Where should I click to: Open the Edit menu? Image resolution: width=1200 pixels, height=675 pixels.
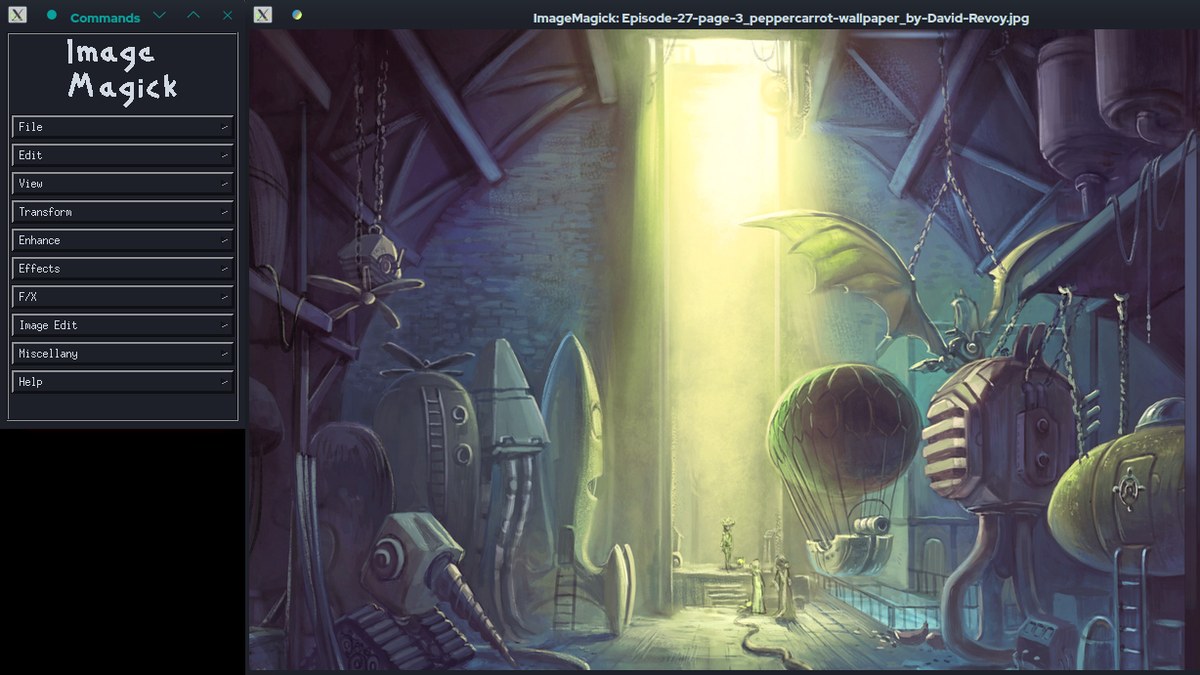tap(123, 155)
